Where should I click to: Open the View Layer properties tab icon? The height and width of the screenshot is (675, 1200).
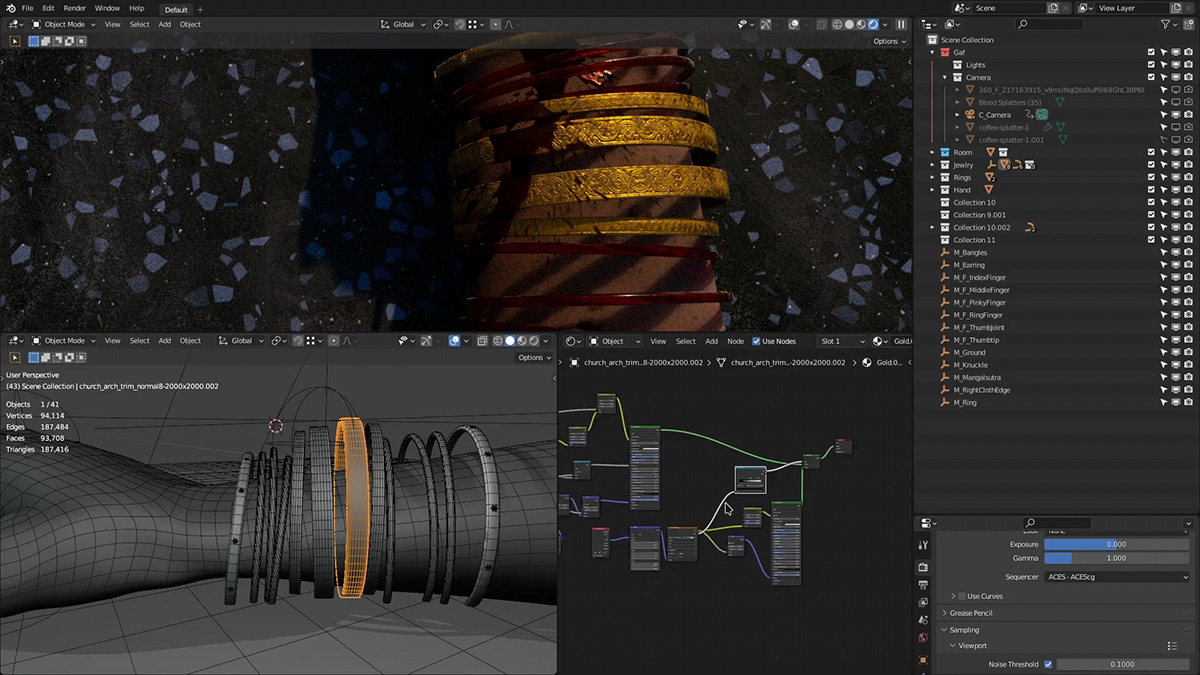click(923, 602)
